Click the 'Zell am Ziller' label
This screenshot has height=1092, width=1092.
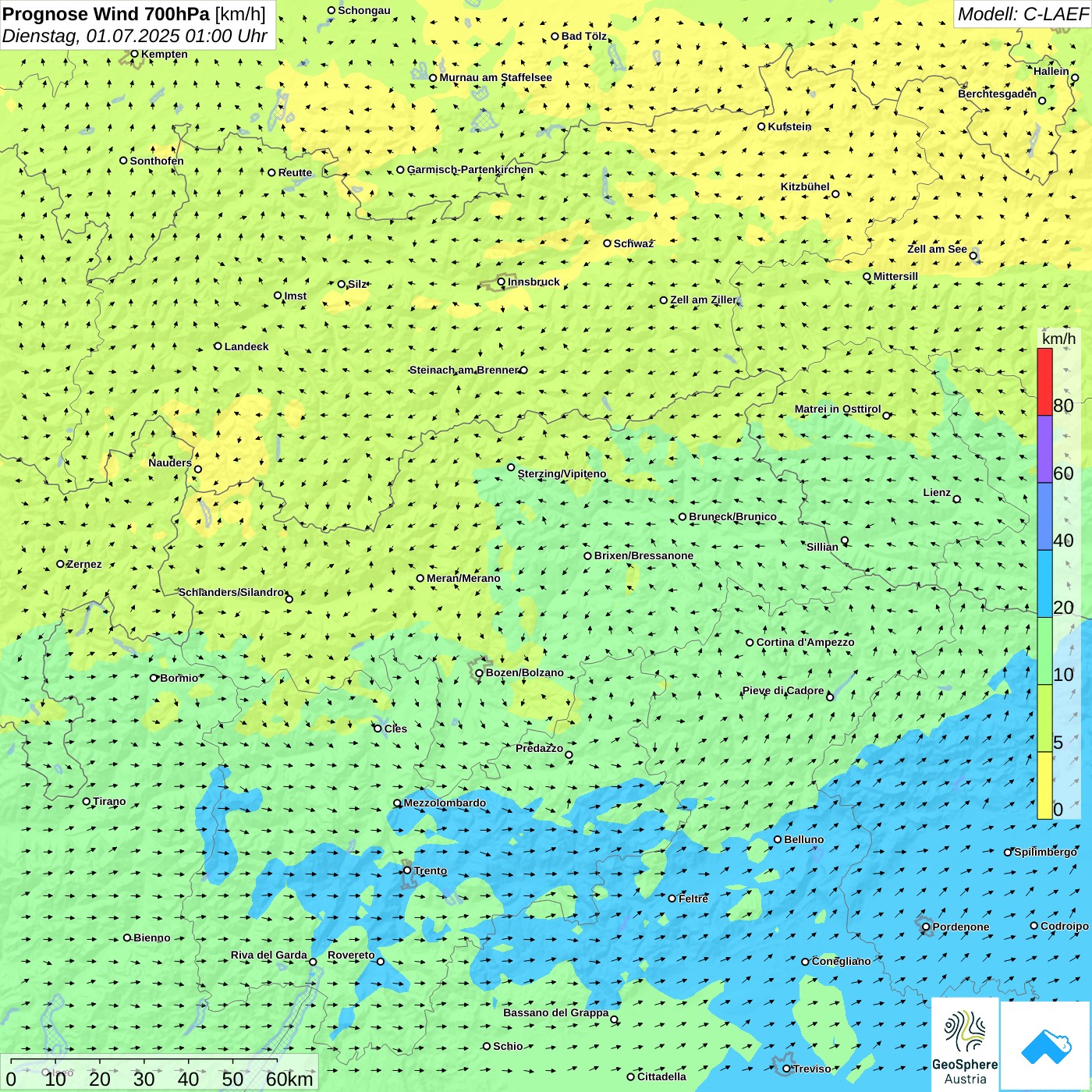pos(704,300)
